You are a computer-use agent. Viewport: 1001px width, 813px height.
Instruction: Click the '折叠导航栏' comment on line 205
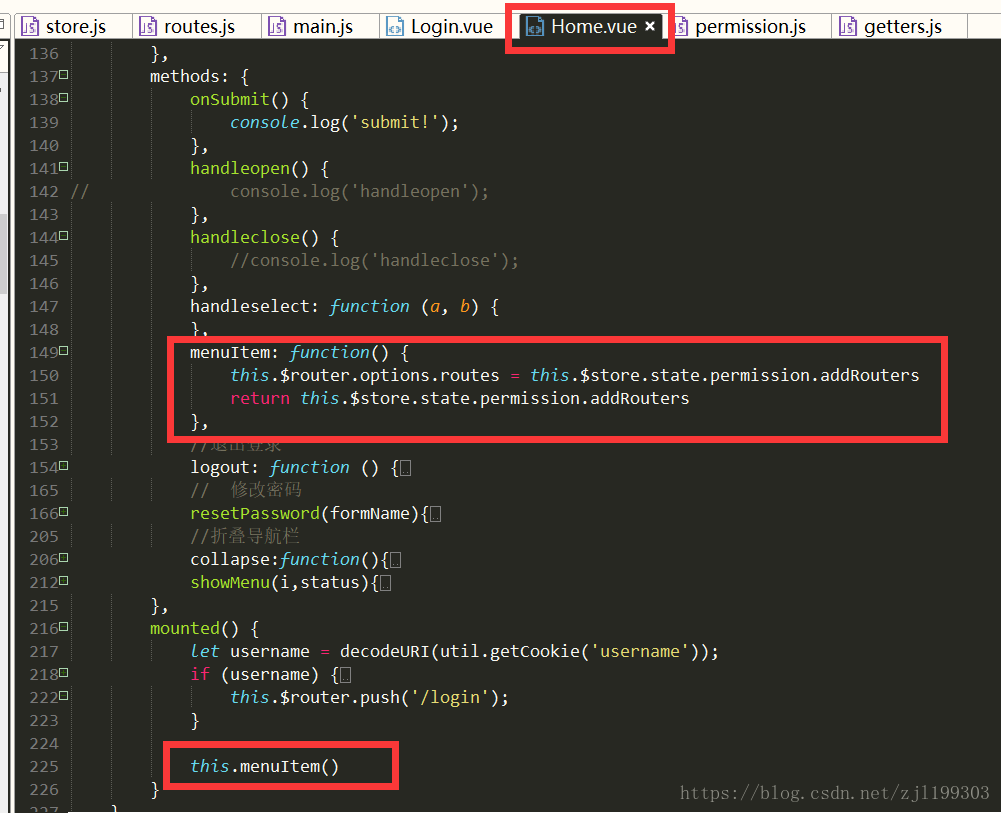coord(255,536)
